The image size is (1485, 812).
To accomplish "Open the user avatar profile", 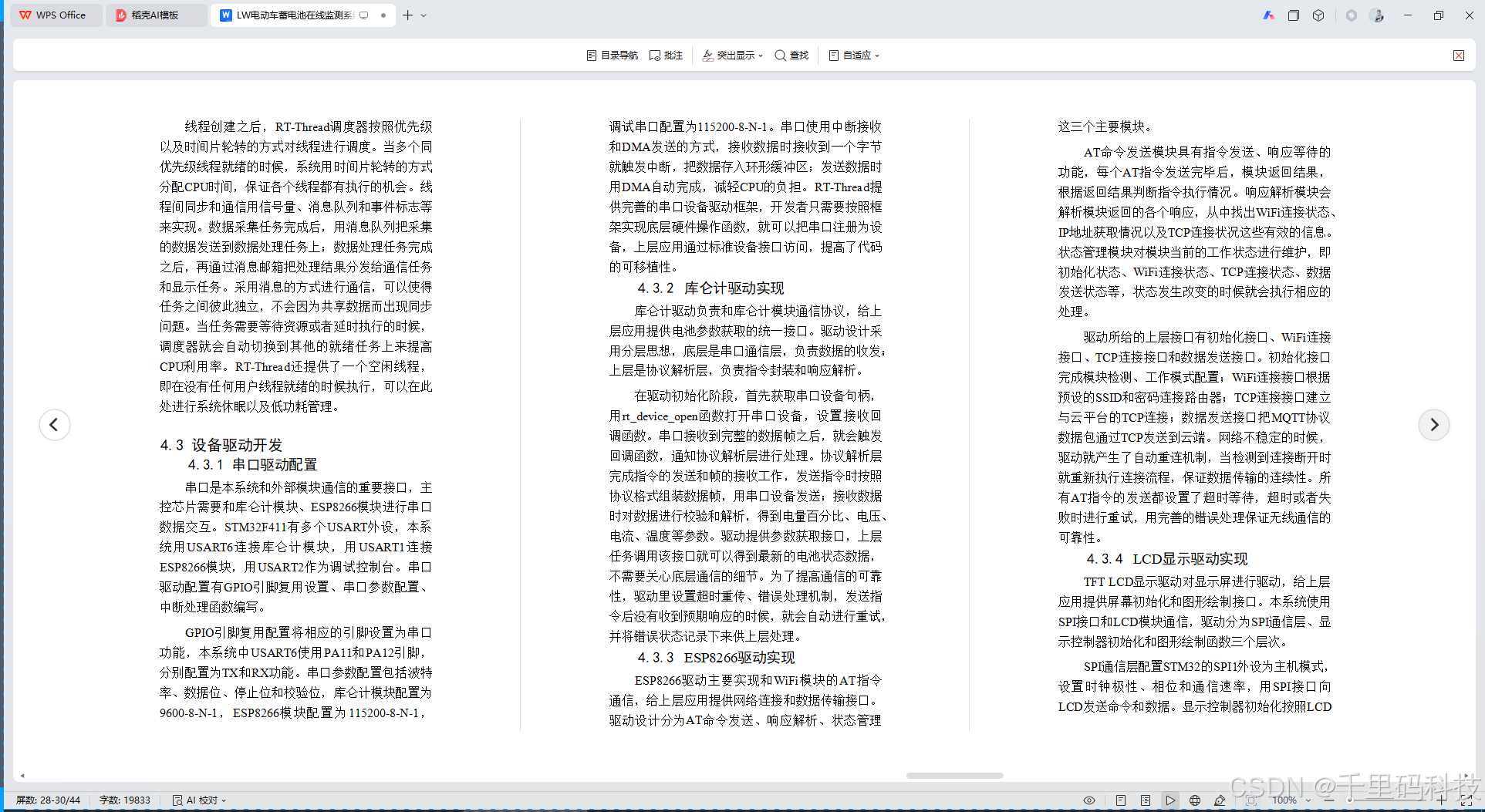I will 1377,15.
